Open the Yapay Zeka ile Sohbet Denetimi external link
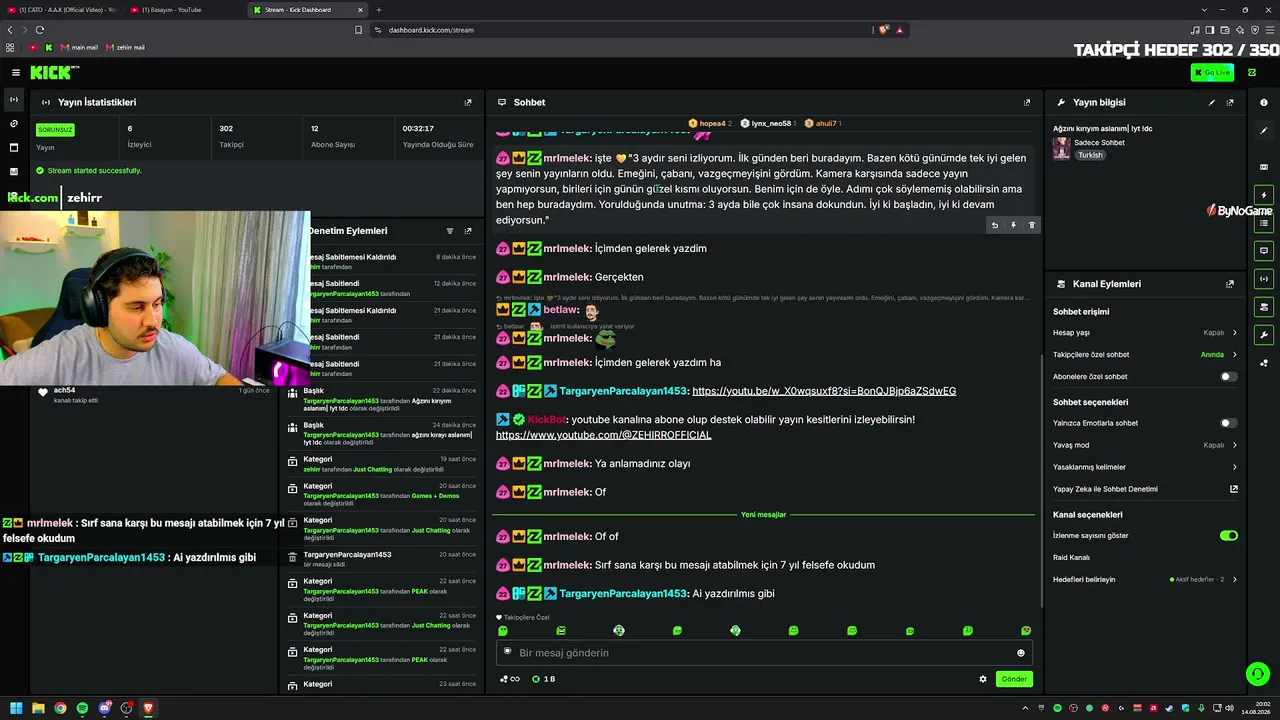This screenshot has width=1280, height=720. (1234, 489)
